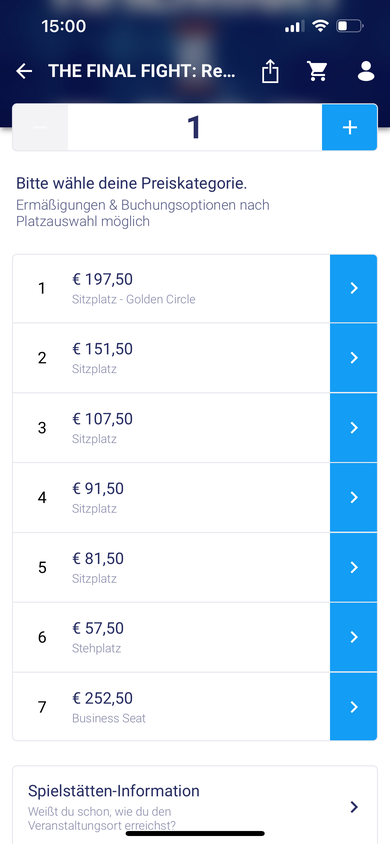Tap the ticket quantity number field

[195, 128]
